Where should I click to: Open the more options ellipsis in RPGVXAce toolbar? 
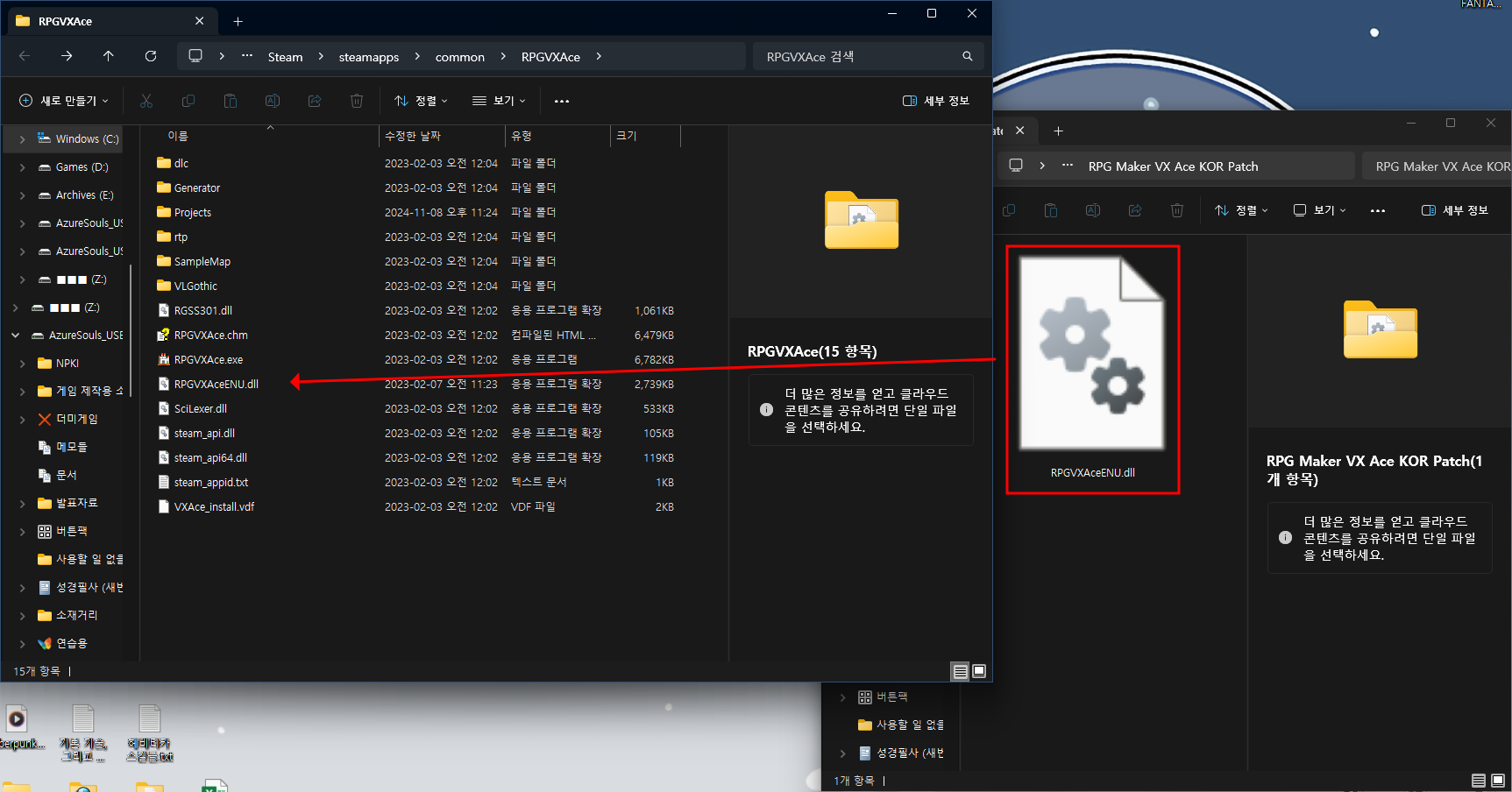click(562, 101)
